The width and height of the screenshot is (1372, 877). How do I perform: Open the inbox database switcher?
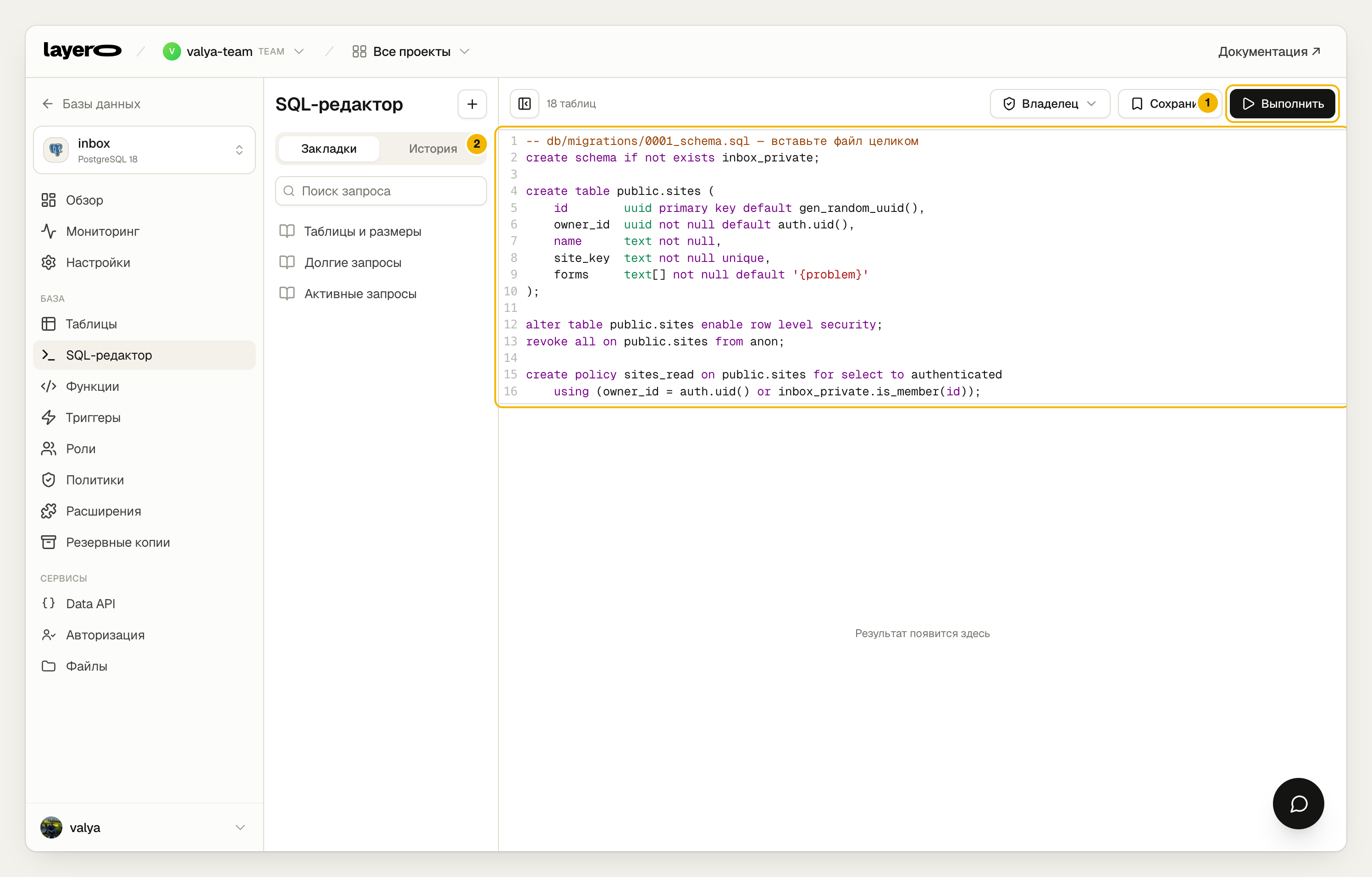coord(144,150)
